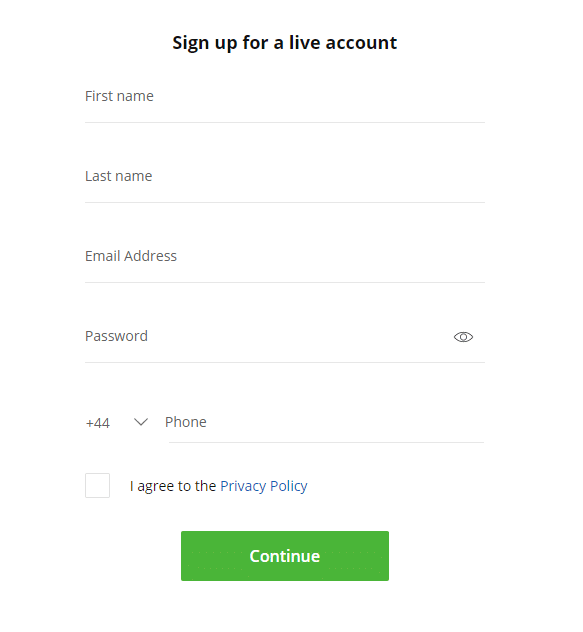583x632 pixels.
Task: Click the Email Address placeholder label
Action: coord(131,256)
